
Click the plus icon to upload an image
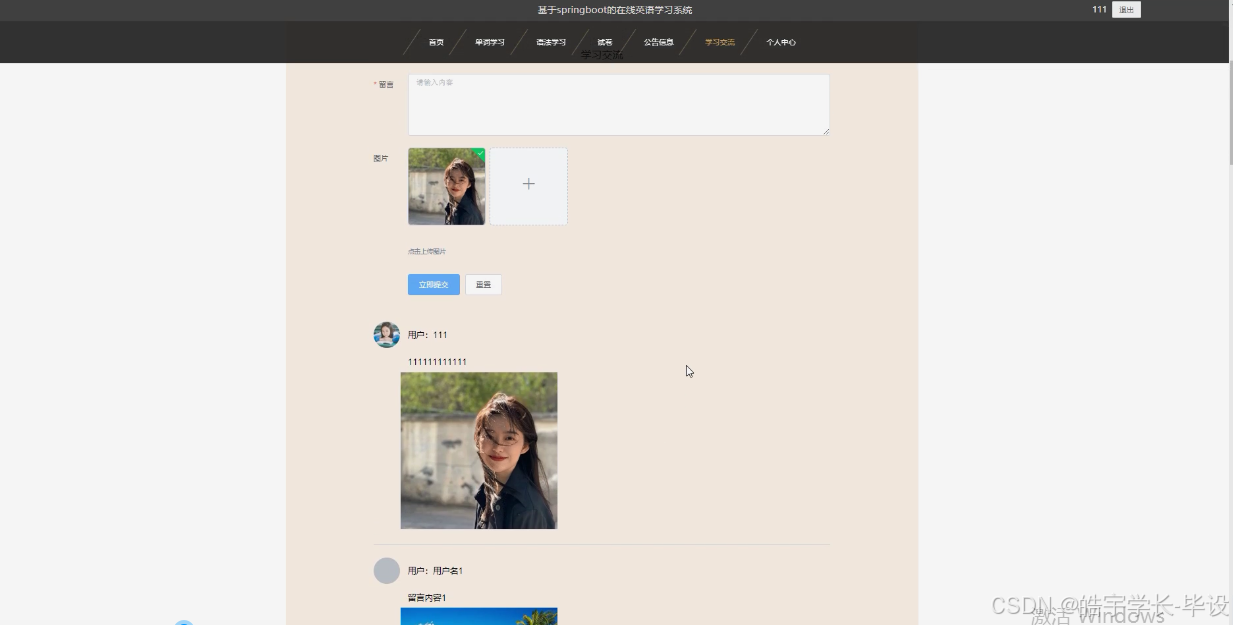pos(529,186)
